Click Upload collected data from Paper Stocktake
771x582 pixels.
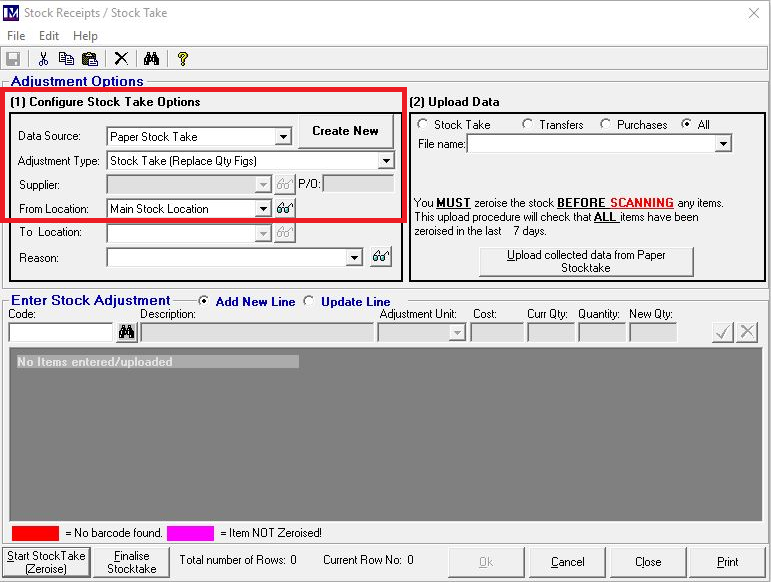tap(586, 262)
